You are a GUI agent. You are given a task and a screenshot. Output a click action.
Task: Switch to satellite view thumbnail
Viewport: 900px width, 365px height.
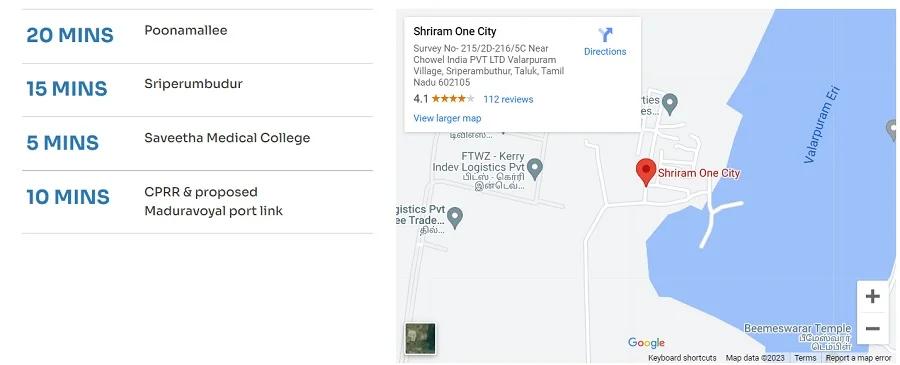420,338
